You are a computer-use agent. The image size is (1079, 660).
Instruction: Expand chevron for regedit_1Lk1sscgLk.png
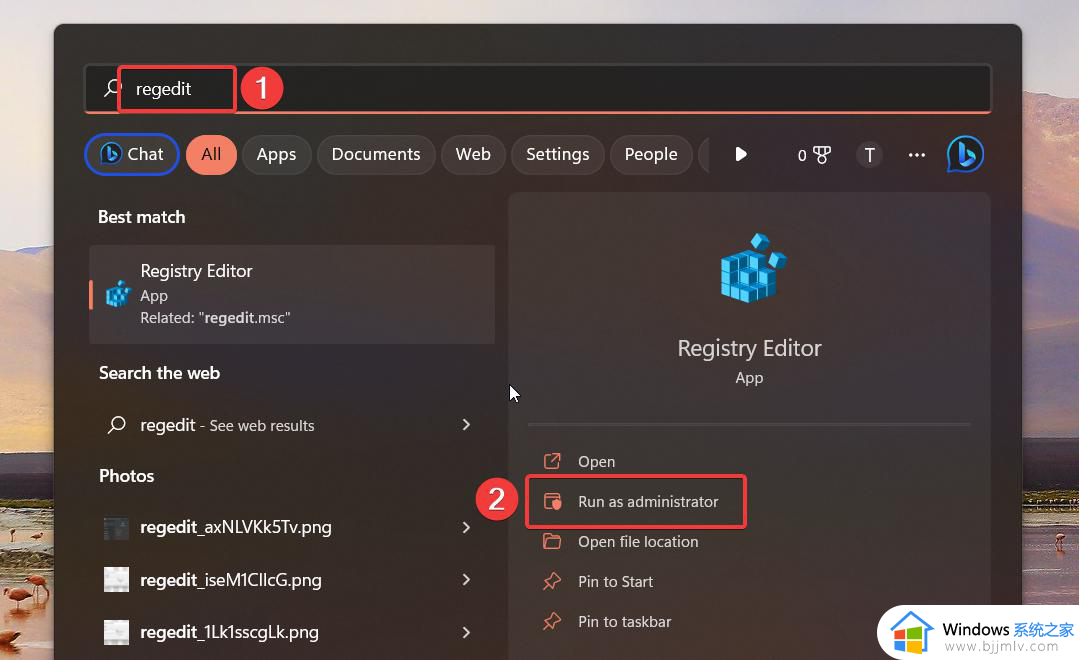coord(467,632)
